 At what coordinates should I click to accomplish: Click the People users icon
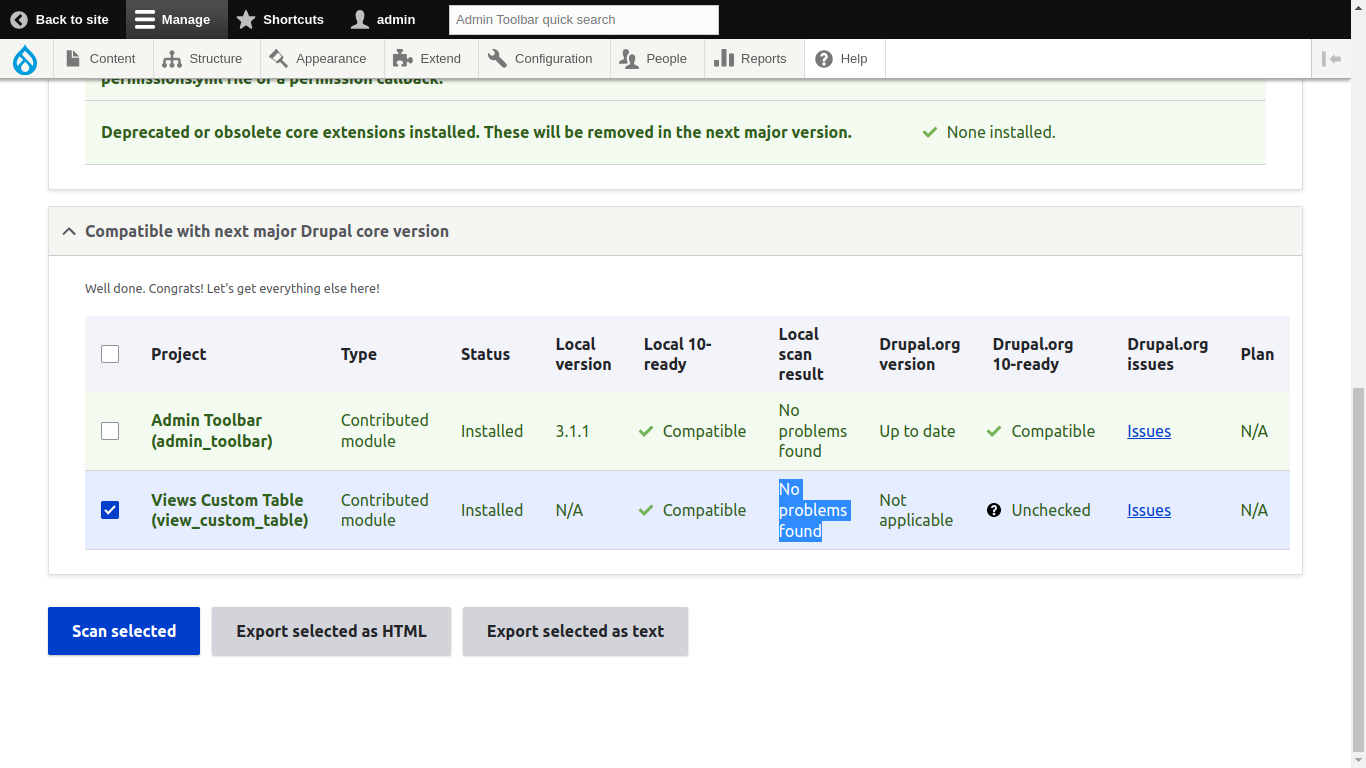pyautogui.click(x=628, y=58)
